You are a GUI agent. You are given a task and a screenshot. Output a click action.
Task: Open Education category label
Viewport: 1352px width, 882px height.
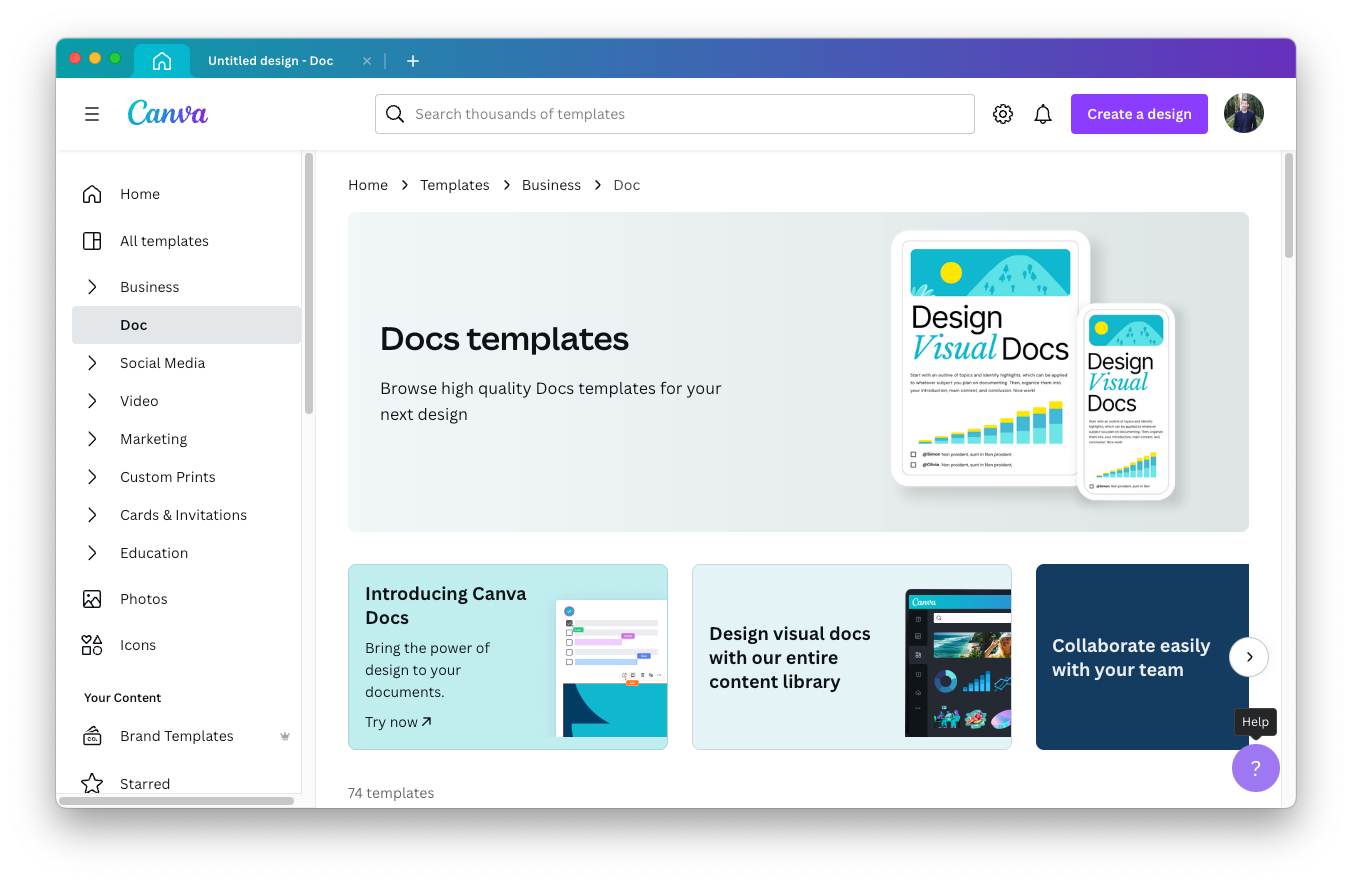[154, 553]
